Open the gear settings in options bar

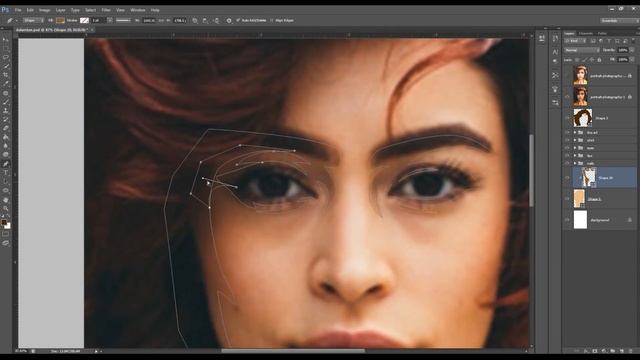click(x=229, y=20)
